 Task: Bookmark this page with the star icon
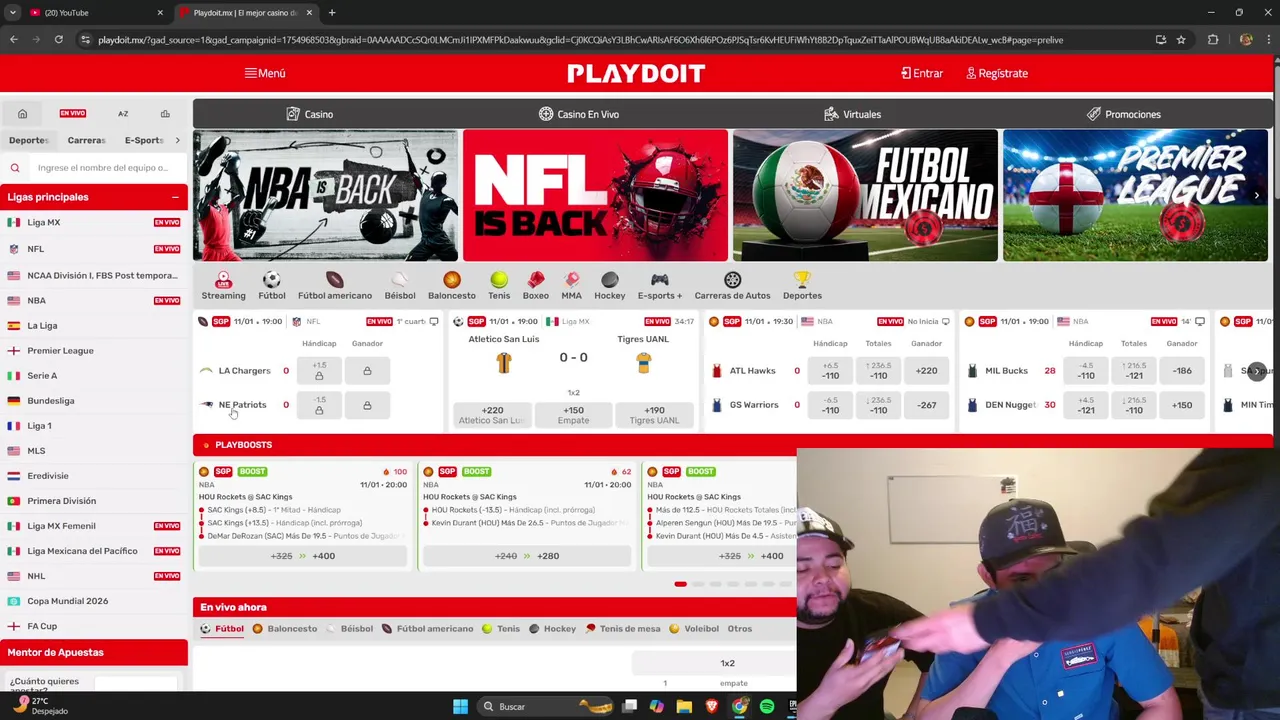click(1181, 40)
